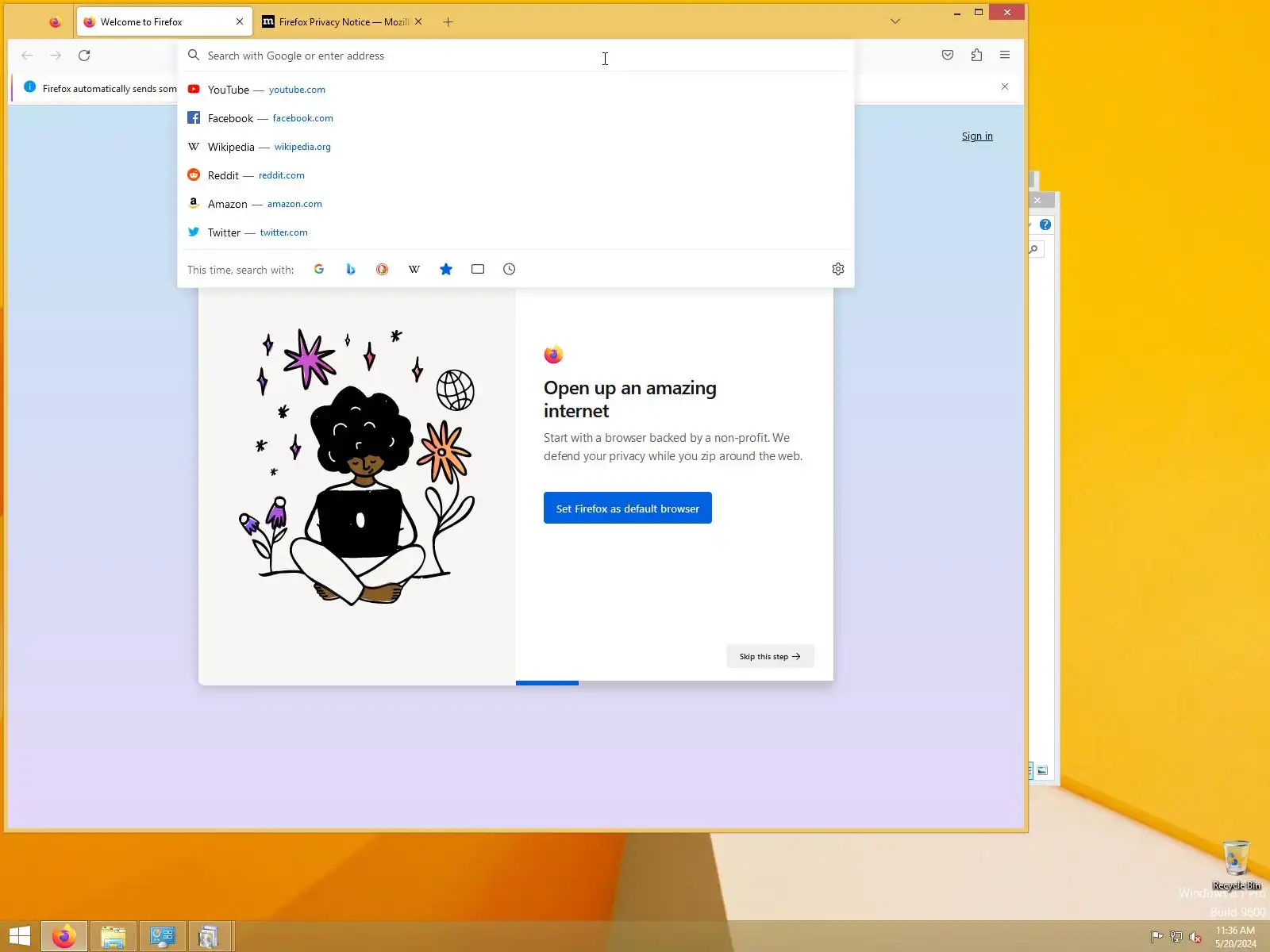Go back to the previous page
Screen dimensions: 1270x952
tap(27, 56)
